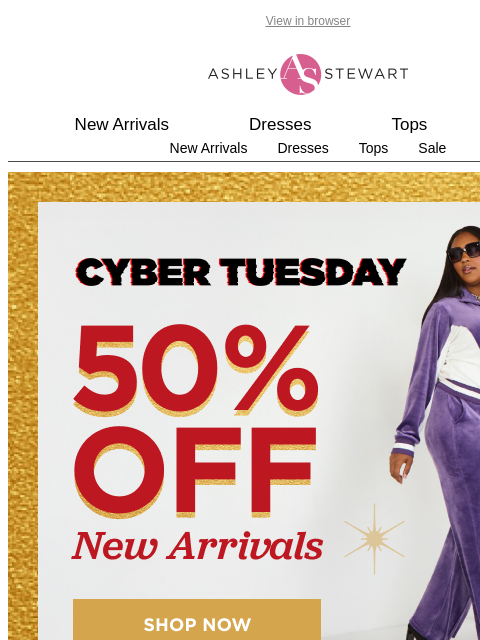Select Dresses in the smaller-font menu row

303,148
